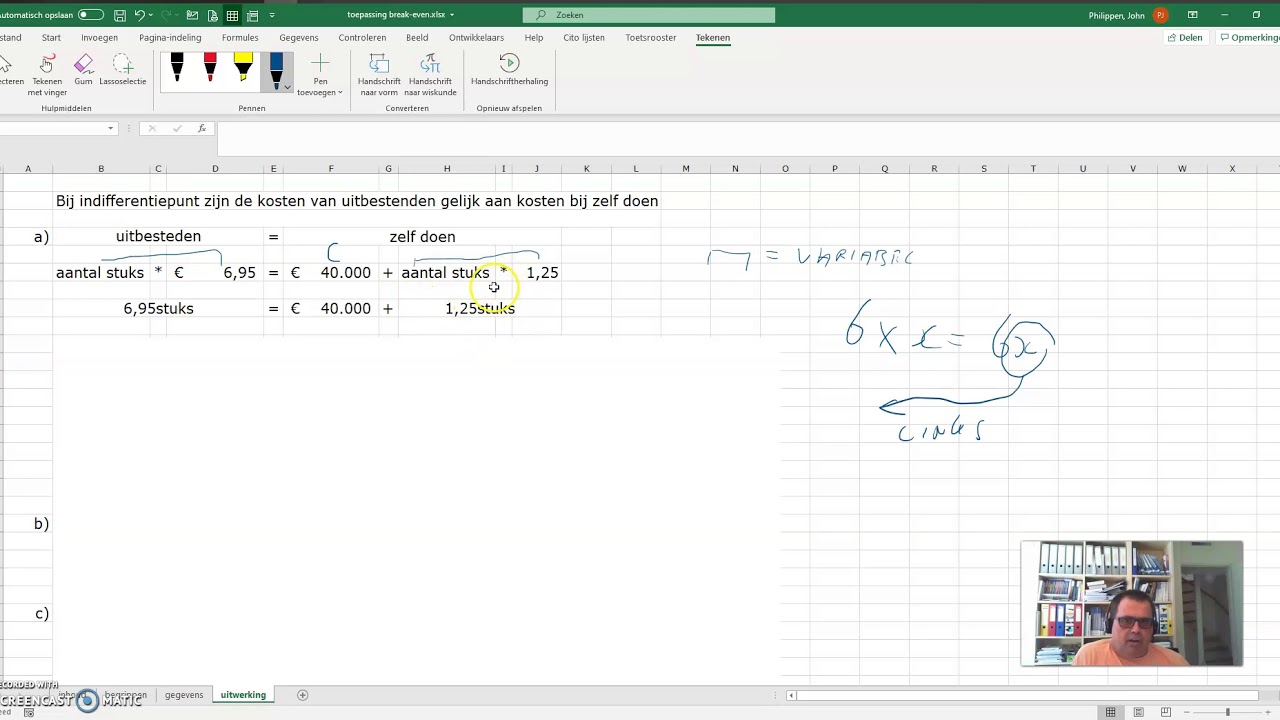Open the Undo history dropdown arrow

(x=152, y=15)
